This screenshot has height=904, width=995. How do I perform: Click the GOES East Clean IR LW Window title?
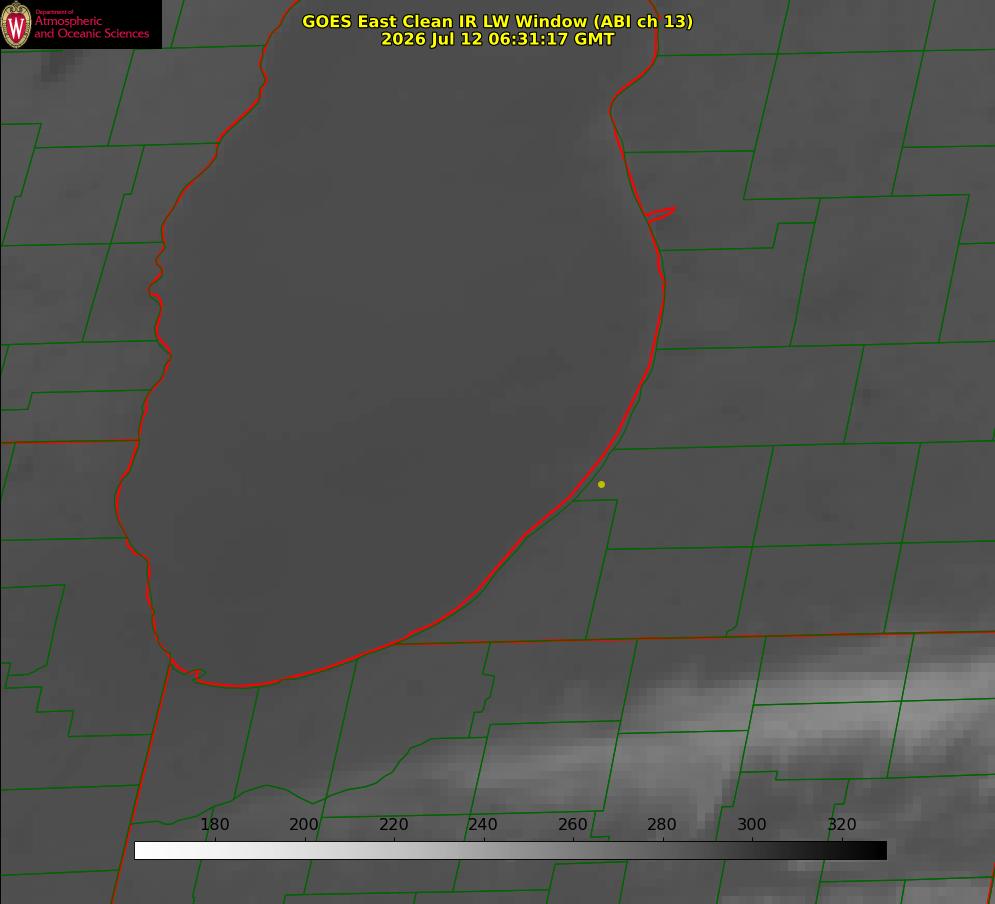click(x=498, y=21)
